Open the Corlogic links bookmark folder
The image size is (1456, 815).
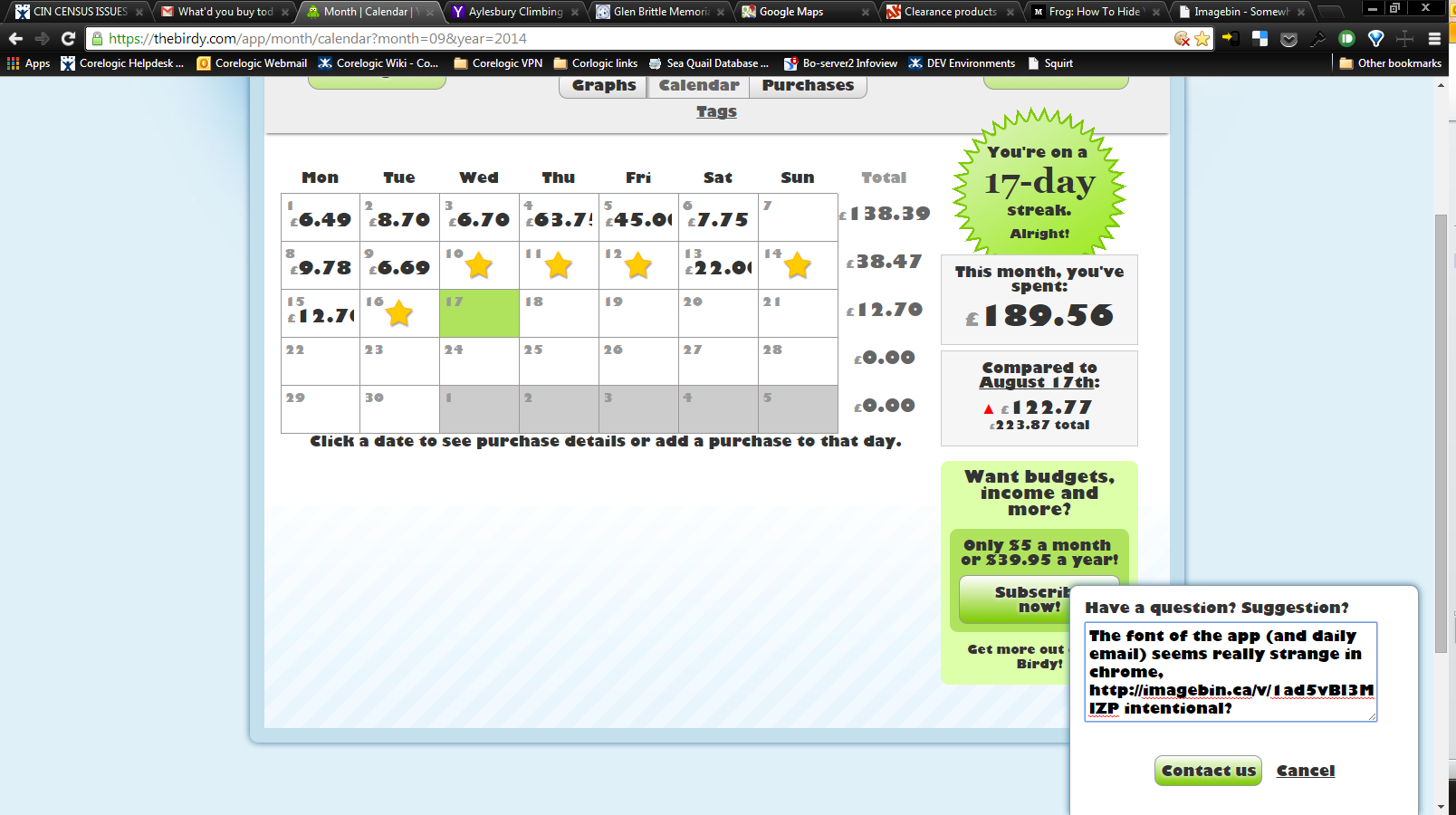coord(596,63)
